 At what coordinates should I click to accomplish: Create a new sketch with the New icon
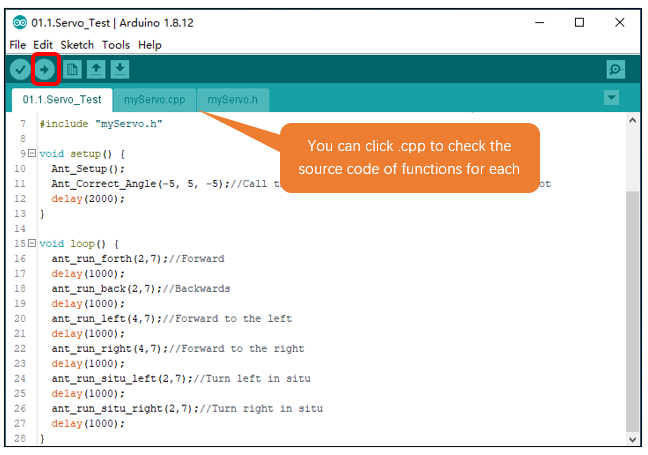click(72, 69)
